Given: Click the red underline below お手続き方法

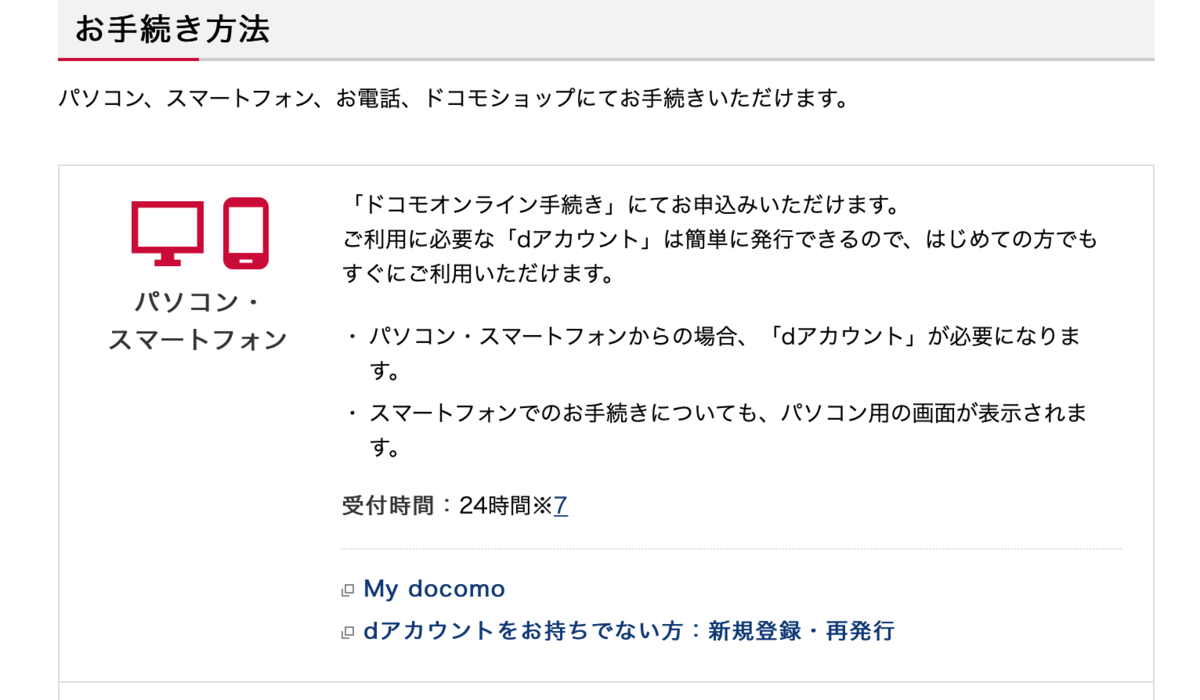Looking at the screenshot, I should pyautogui.click(x=128, y=58).
